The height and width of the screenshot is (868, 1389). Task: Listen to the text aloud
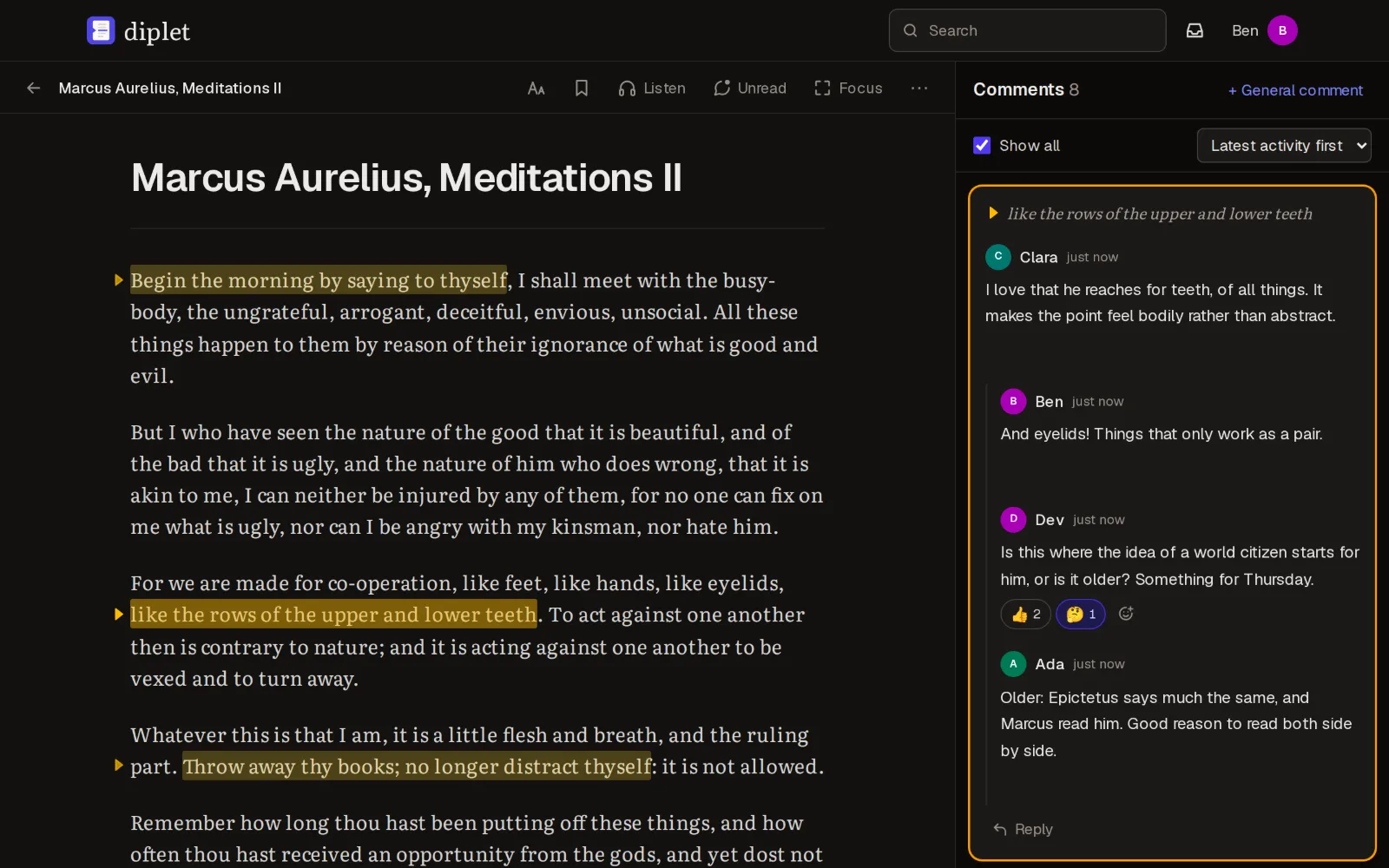(652, 88)
